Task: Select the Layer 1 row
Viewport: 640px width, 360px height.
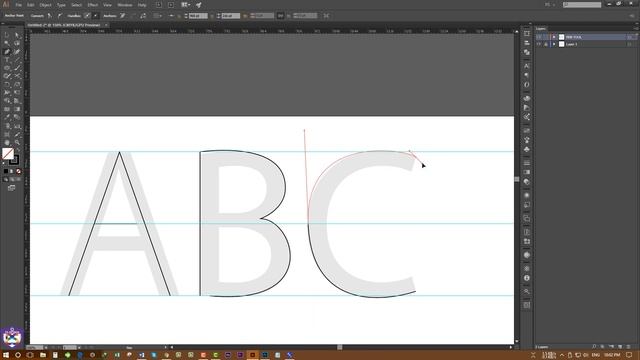Action: point(586,44)
